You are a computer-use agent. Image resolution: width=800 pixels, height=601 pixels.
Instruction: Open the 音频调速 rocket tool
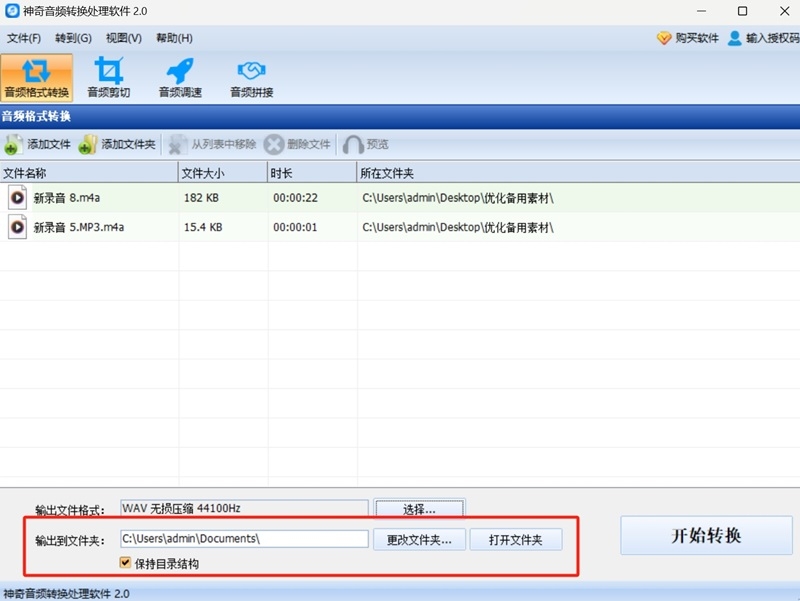[180, 78]
